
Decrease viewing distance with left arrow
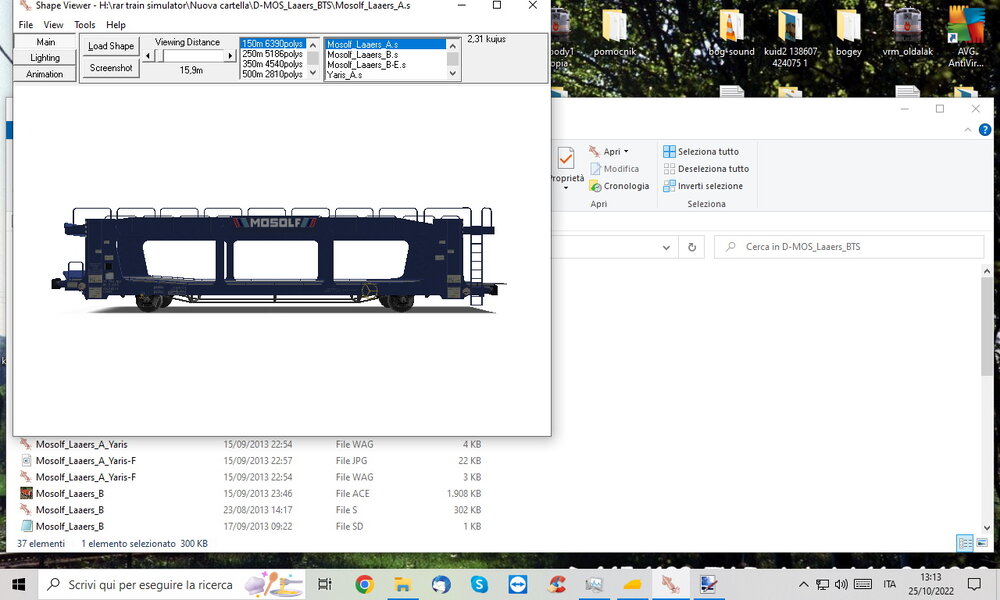(148, 56)
